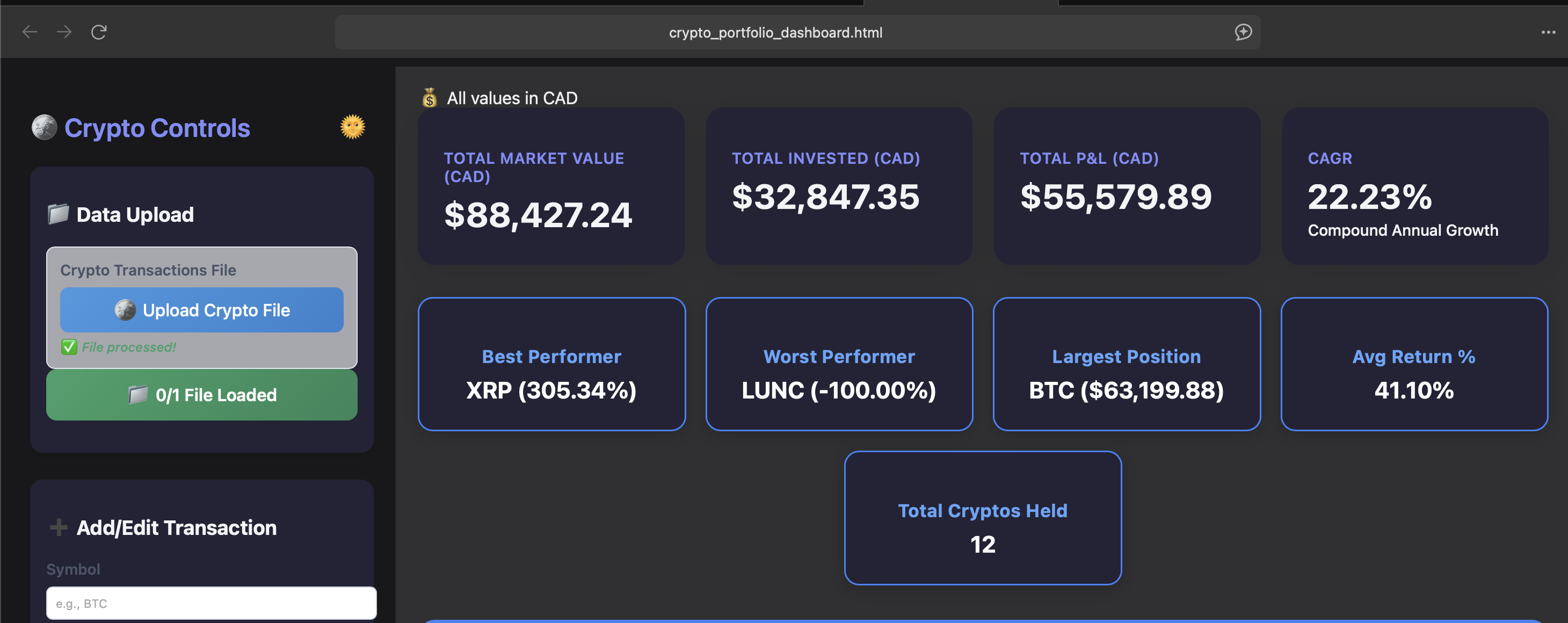The height and width of the screenshot is (623, 1568).
Task: Click the forward navigation arrow
Action: pyautogui.click(x=64, y=32)
